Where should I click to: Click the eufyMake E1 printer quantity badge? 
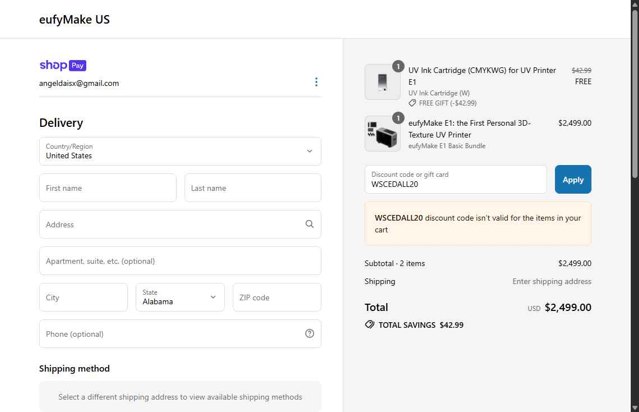coord(398,118)
